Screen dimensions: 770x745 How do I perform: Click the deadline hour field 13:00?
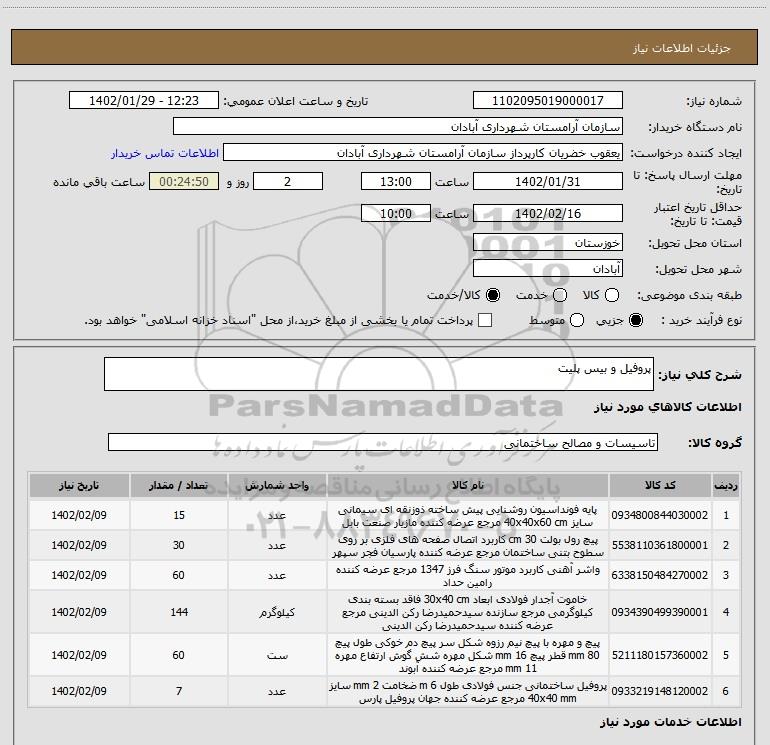click(396, 181)
